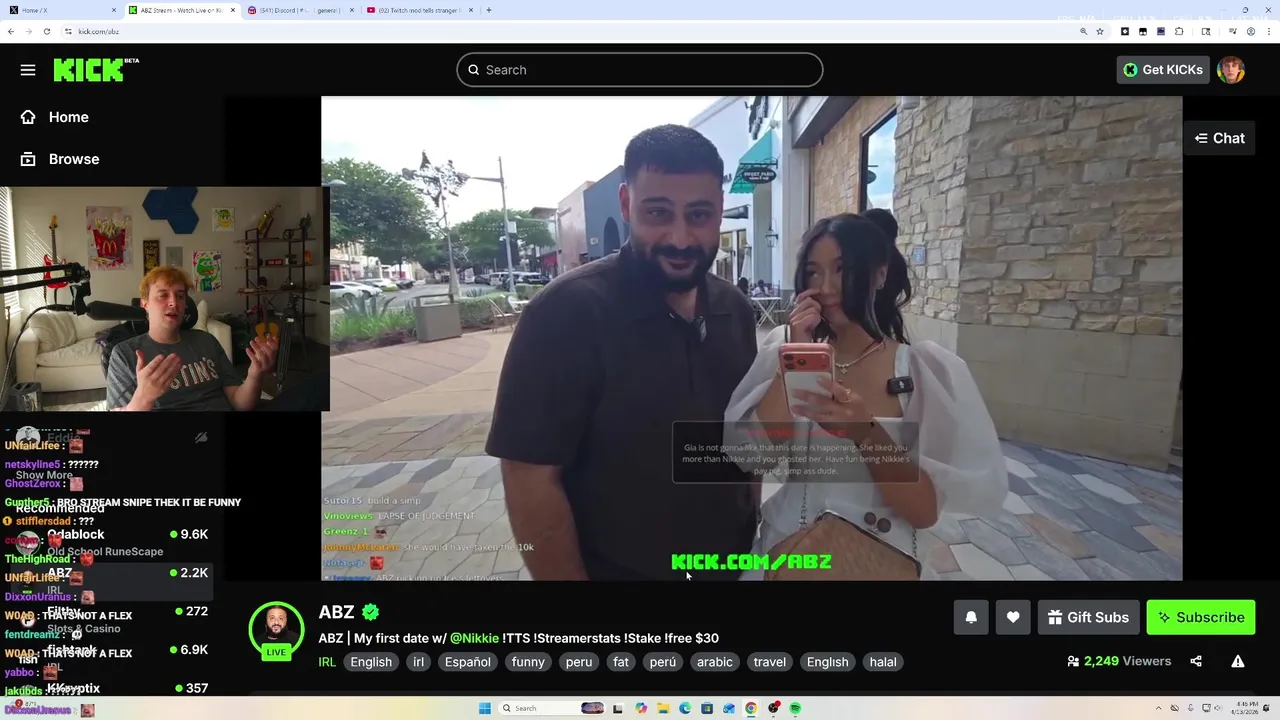The image size is (1280, 720).
Task: Select the arabic tag
Action: (715, 662)
